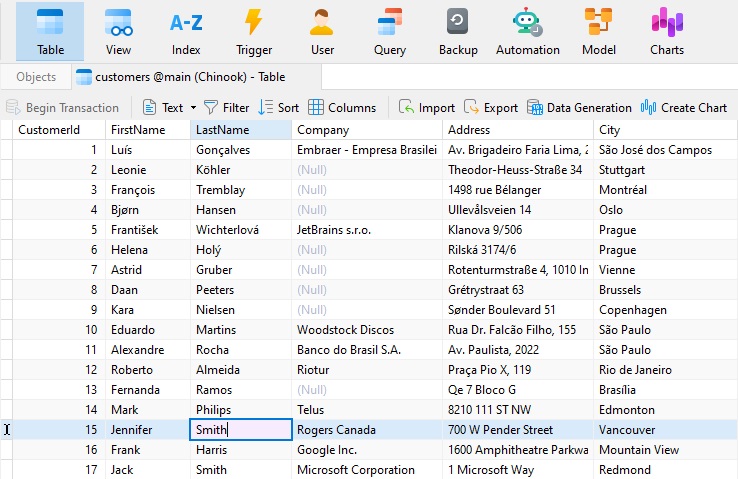Open the Backup section

point(458,32)
